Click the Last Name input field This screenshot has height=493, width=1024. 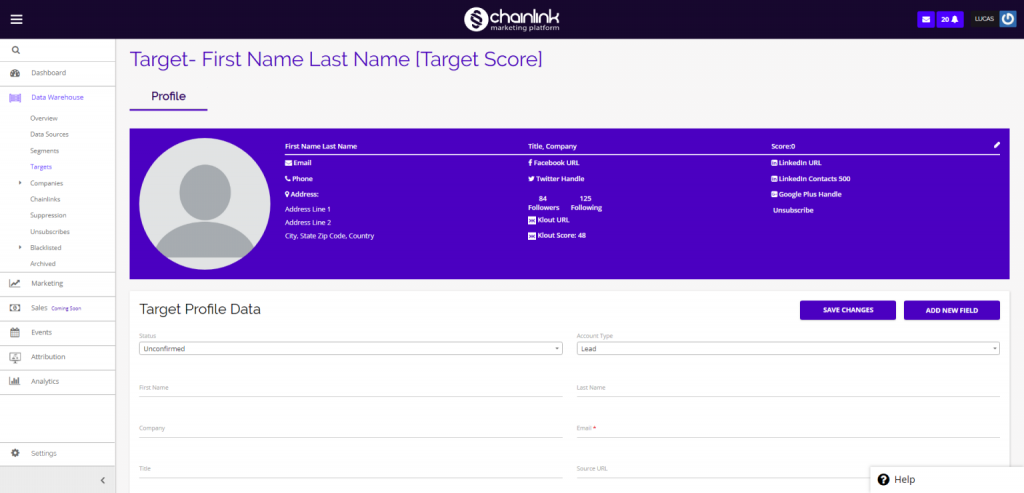click(x=788, y=388)
